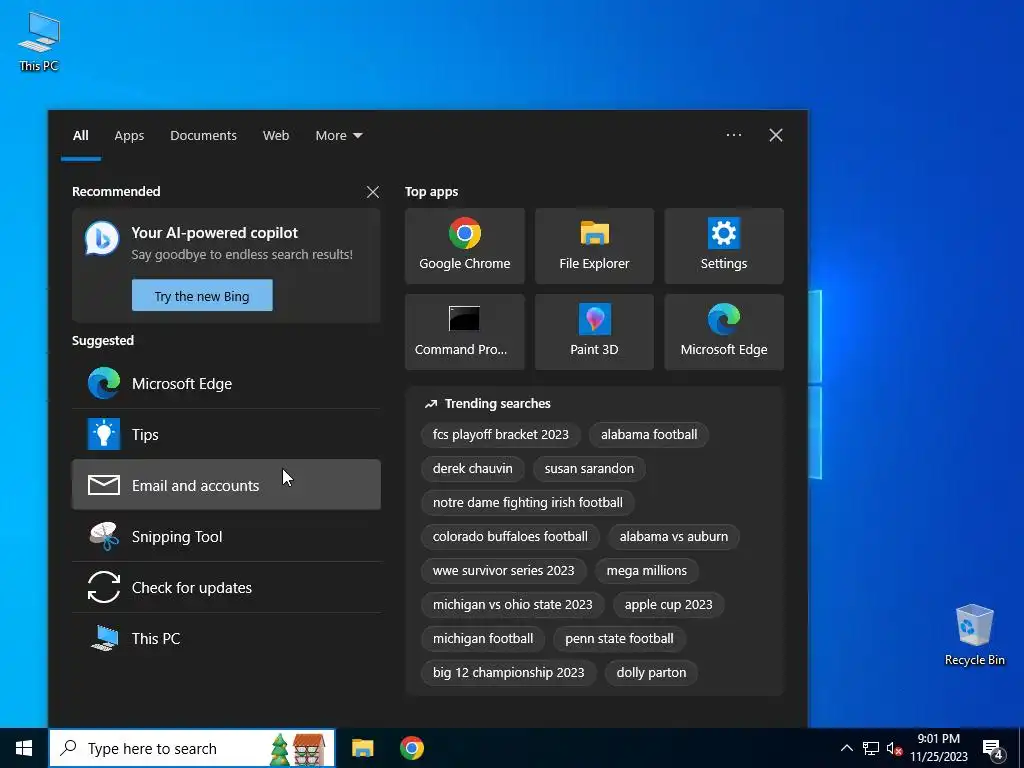Search trending fcs playoff bracket 2023
Screen dimensions: 1024x768
[x=500, y=434]
